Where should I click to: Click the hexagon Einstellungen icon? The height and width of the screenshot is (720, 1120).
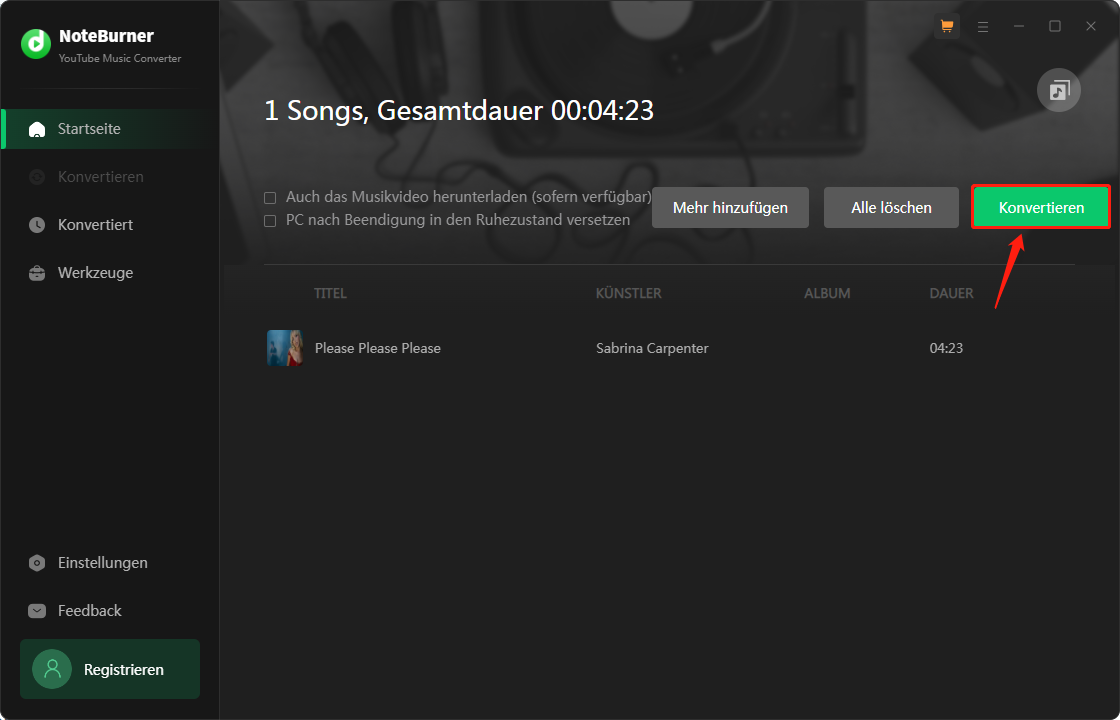click(x=37, y=563)
